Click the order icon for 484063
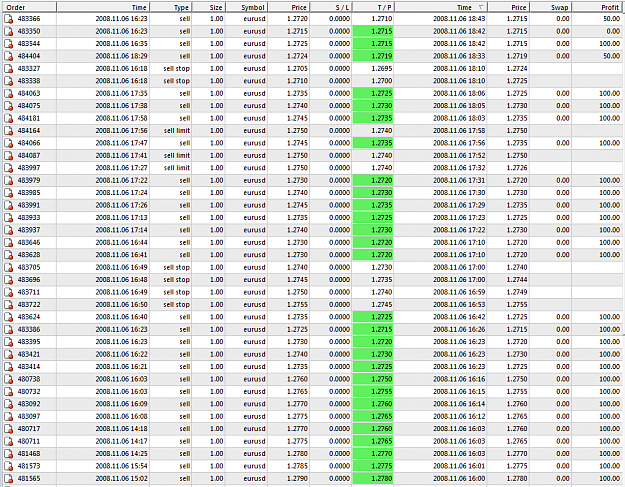Screen dimensions: 625x487 [8, 93]
